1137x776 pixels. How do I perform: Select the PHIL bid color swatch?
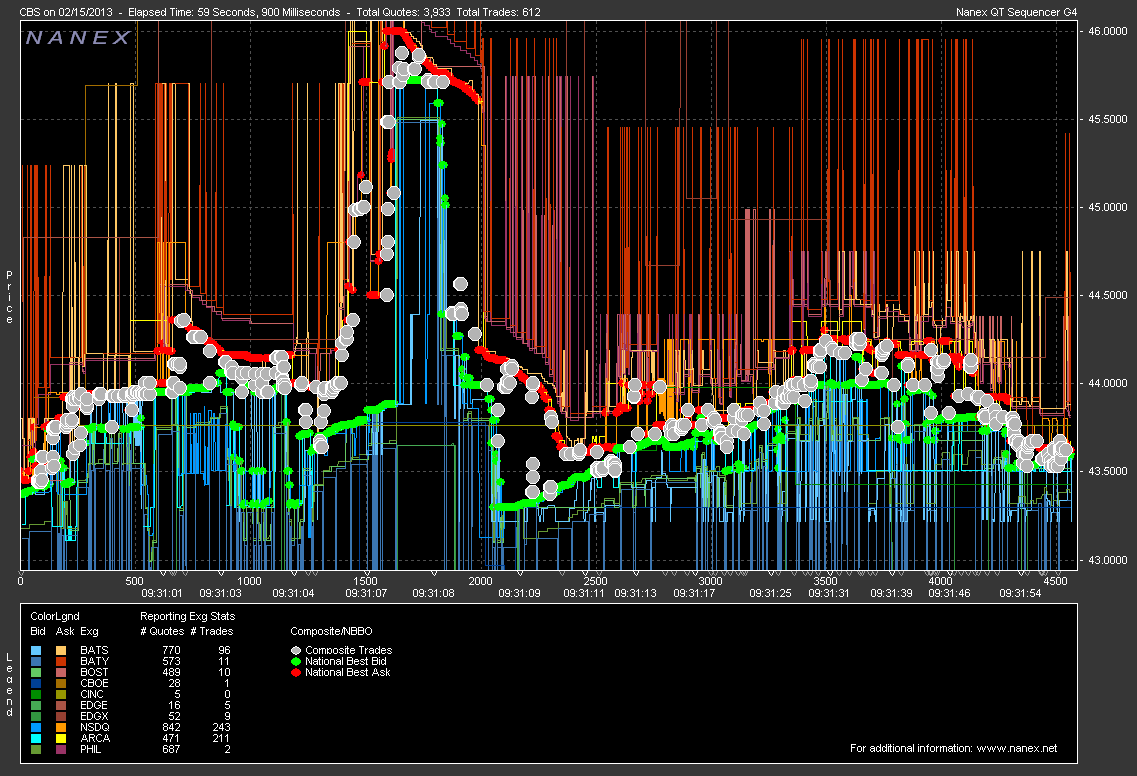point(37,749)
